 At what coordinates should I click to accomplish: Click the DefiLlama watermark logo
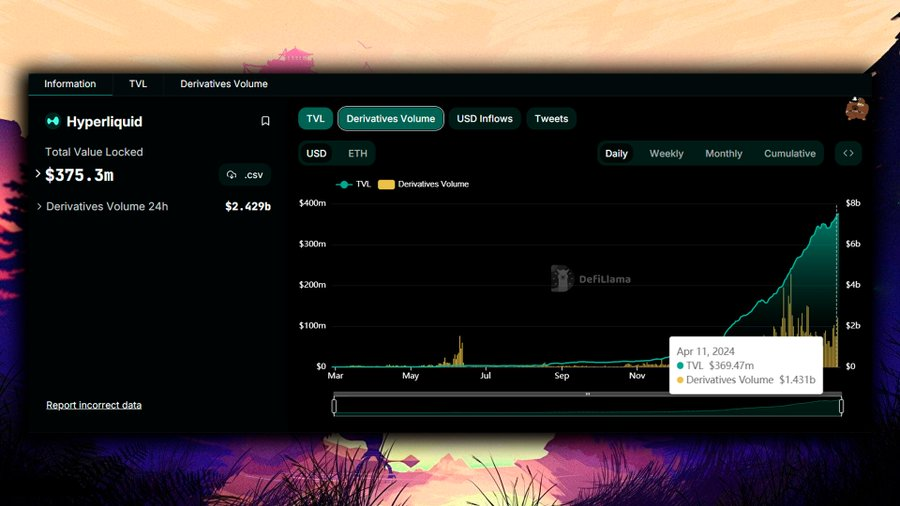coord(561,279)
